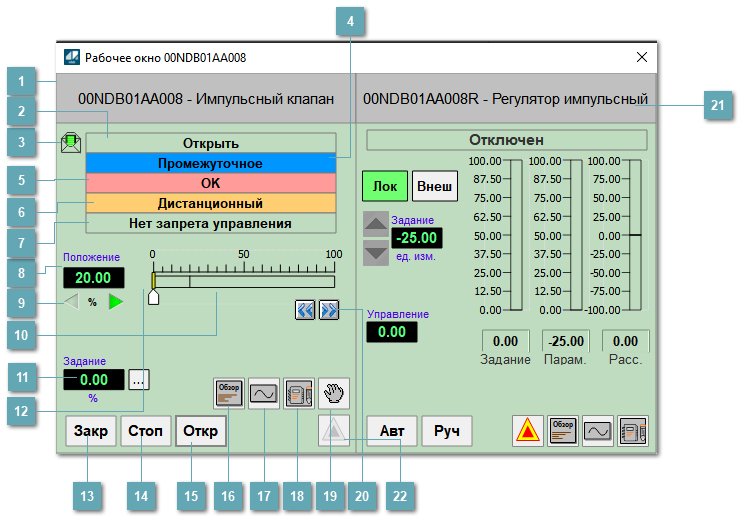Open the ellipsis dialog next to Задание
Viewport: 743px width, 521px height.
point(139,379)
